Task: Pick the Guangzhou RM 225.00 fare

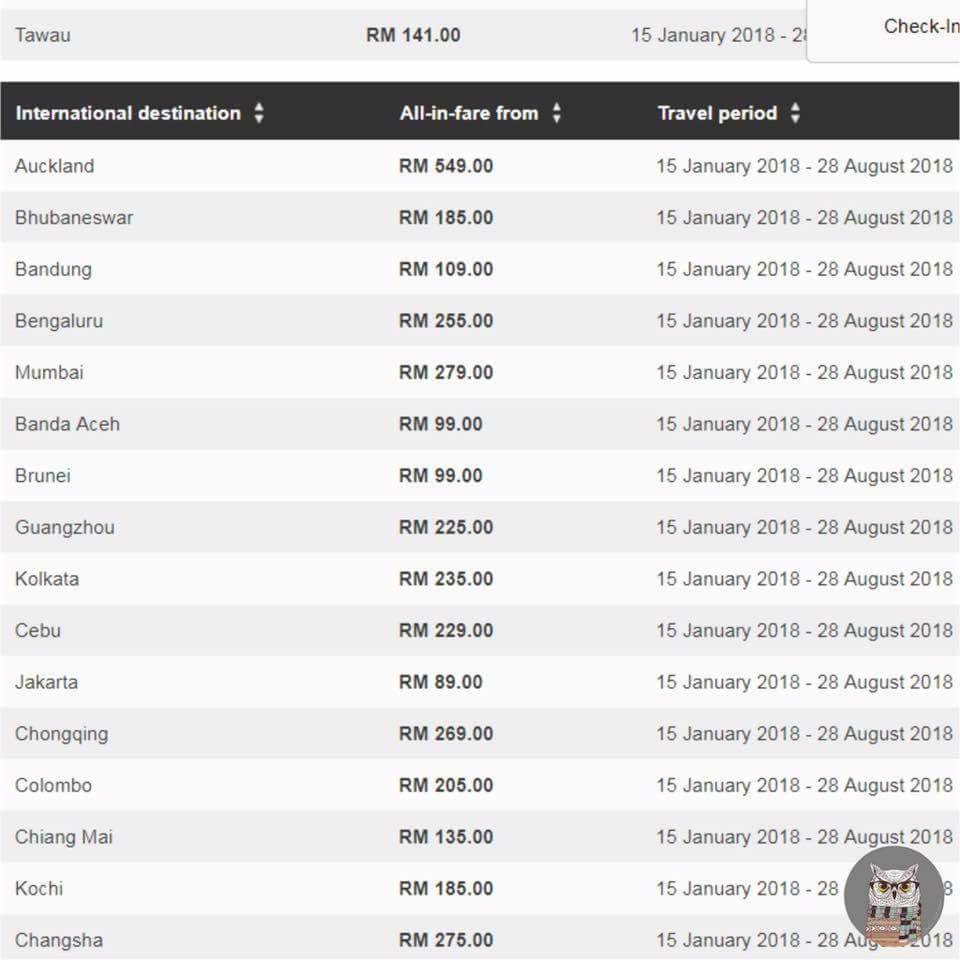Action: pos(446,527)
